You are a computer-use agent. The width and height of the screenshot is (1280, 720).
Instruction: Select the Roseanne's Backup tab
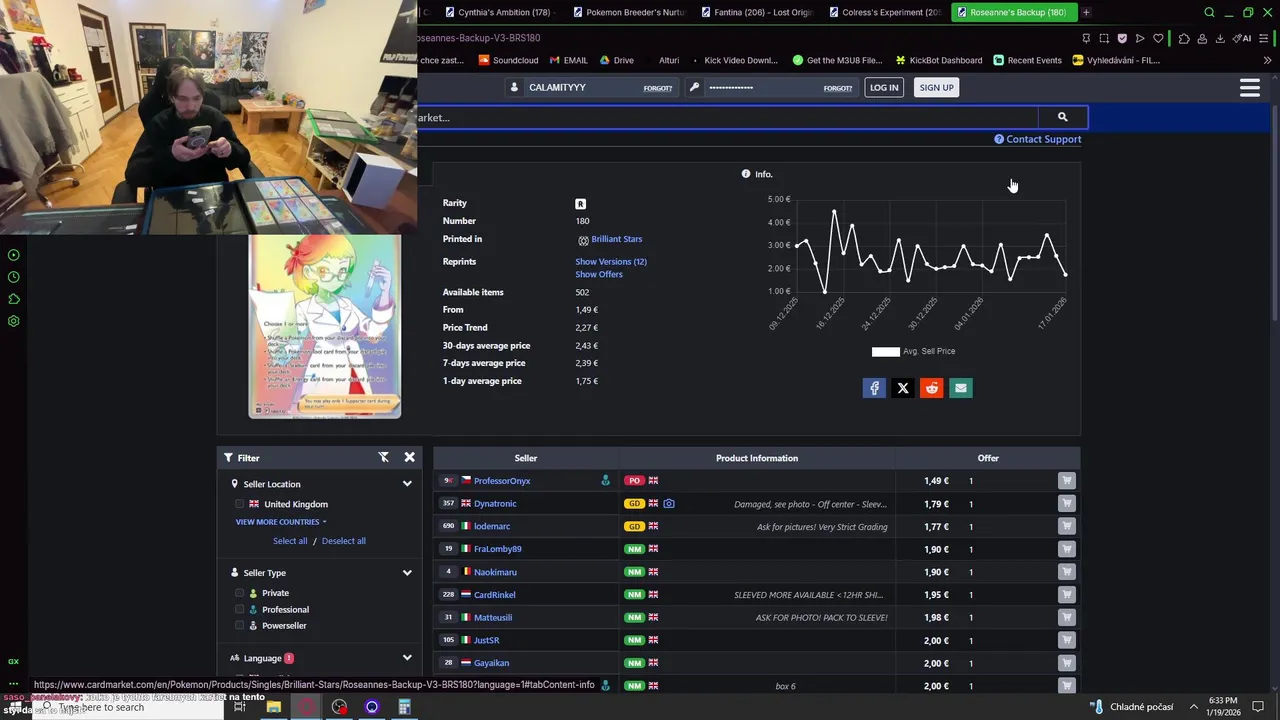click(1012, 12)
